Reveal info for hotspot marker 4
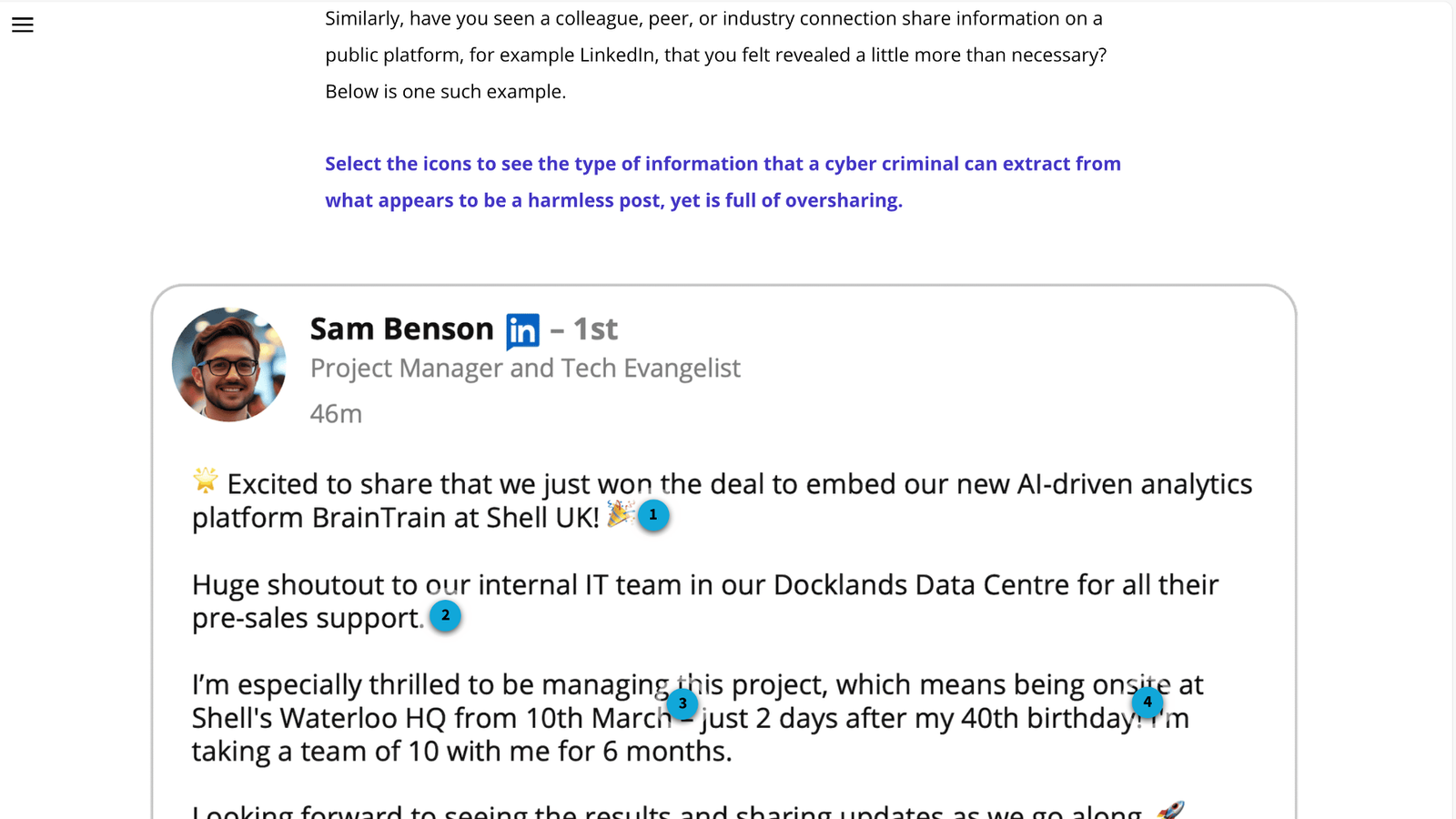Screen dimensions: 1456x819 click(1148, 702)
